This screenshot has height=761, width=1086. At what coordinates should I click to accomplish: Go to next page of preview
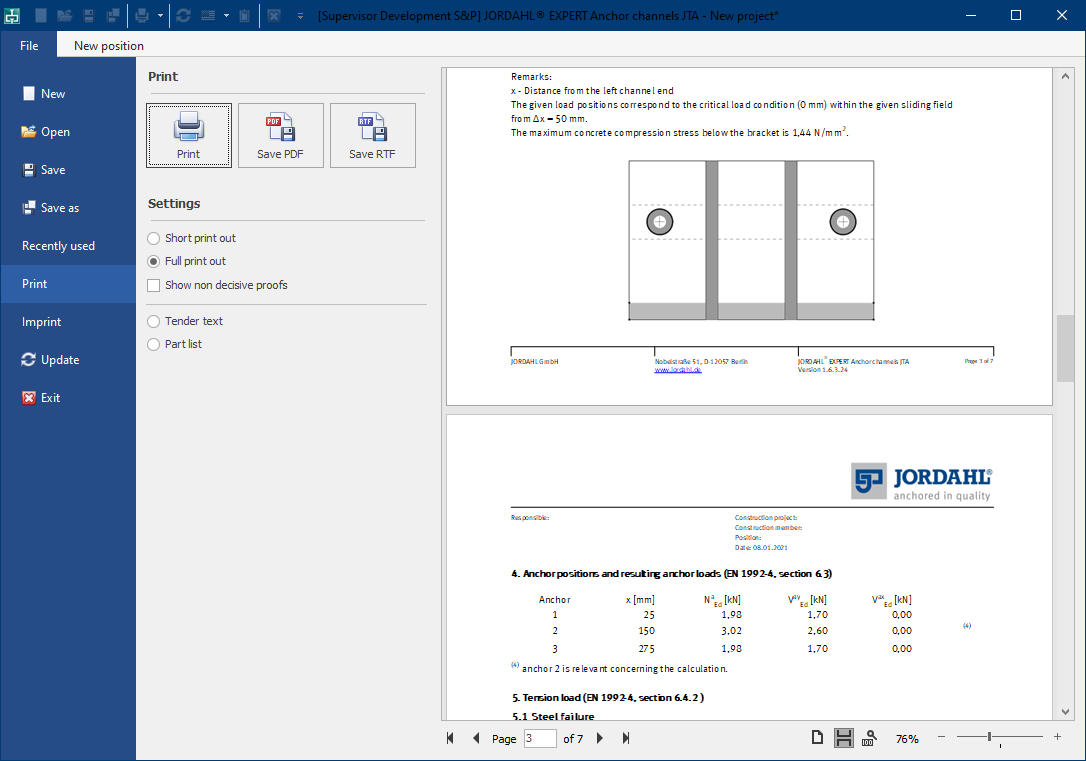point(600,738)
